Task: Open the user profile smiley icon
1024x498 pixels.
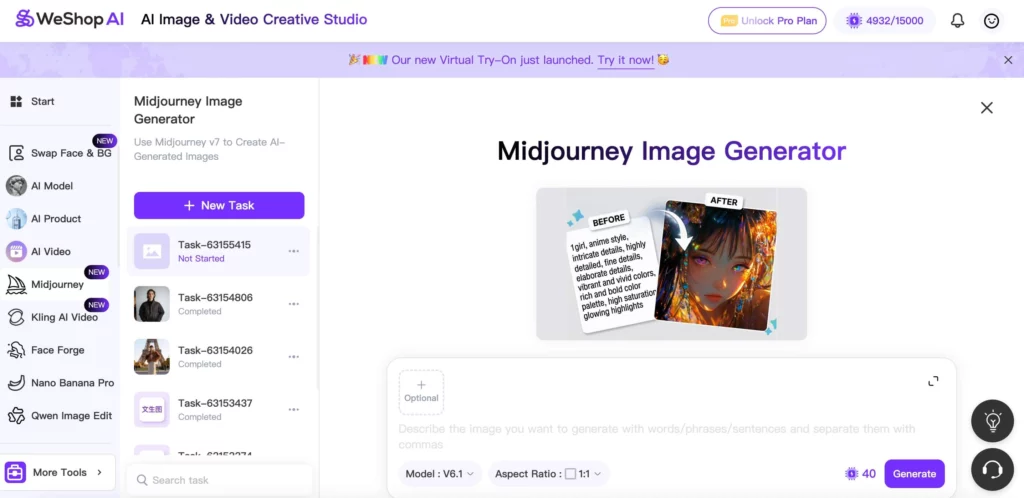Action: pos(991,20)
